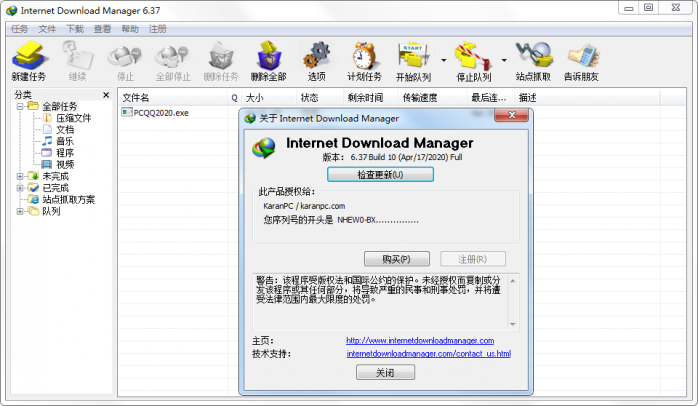Select 全部任务 folder in tree
The image size is (698, 406).
59,106
